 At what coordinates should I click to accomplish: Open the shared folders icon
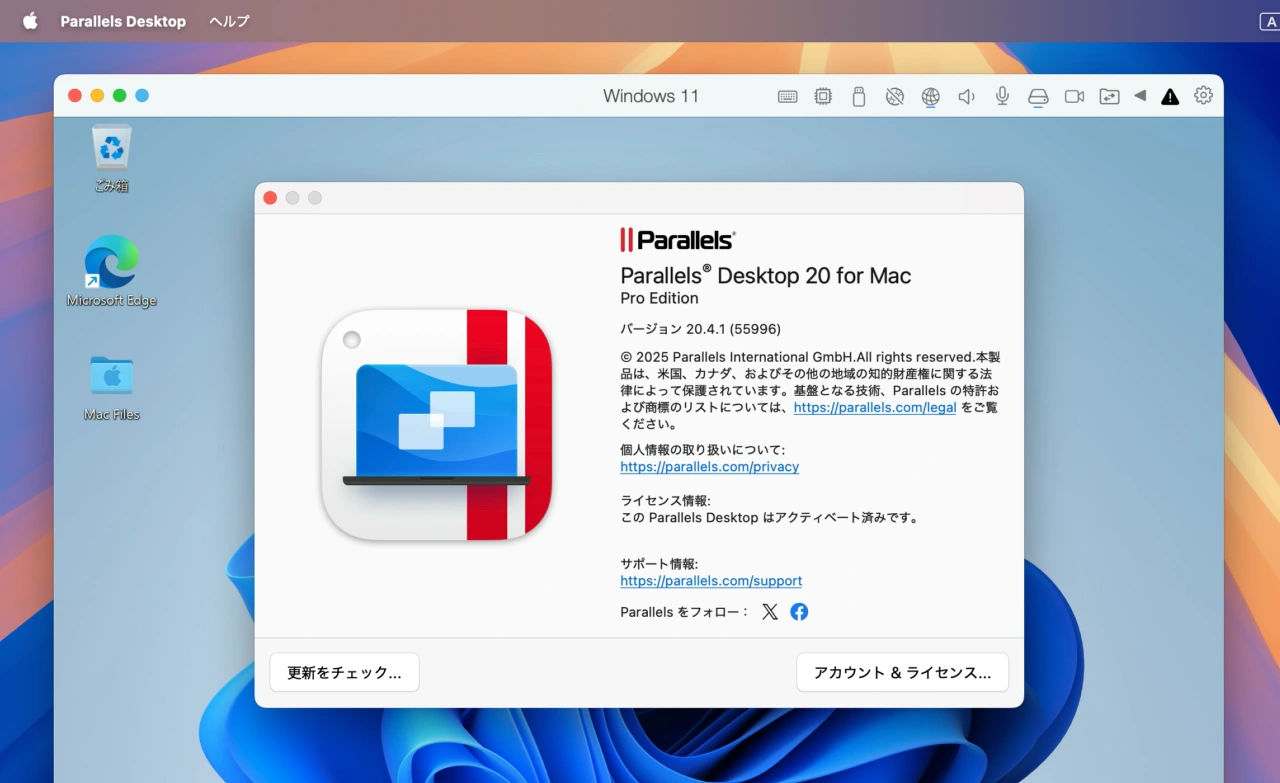(1109, 95)
